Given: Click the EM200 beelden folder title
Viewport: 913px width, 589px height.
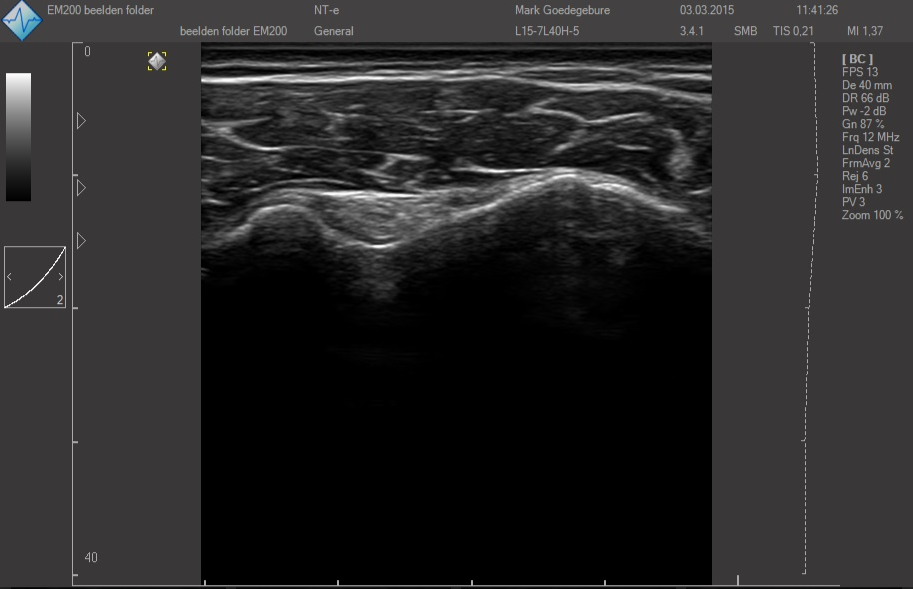Looking at the screenshot, I should pyautogui.click(x=100, y=10).
